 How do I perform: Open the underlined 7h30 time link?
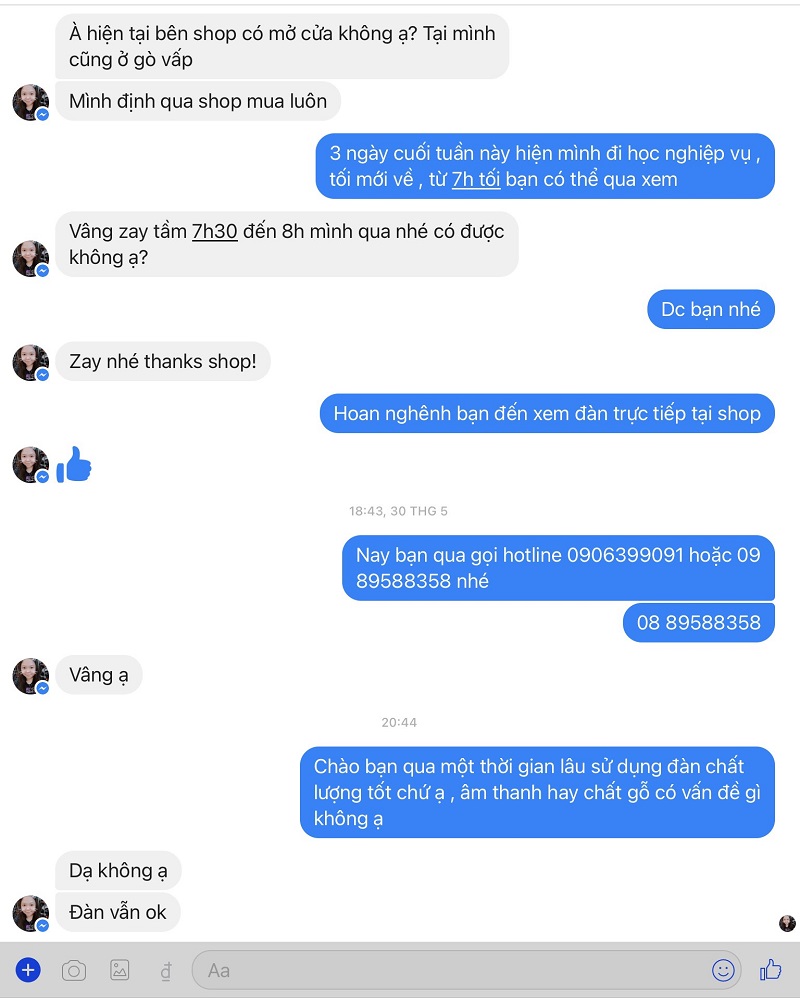pos(215,231)
